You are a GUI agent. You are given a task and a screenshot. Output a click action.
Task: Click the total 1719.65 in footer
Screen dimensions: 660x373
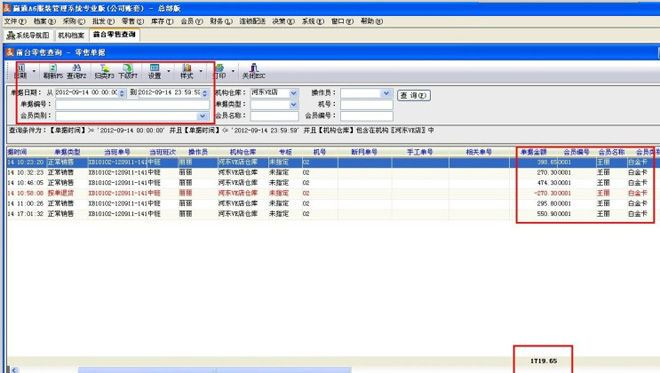[x=543, y=361]
